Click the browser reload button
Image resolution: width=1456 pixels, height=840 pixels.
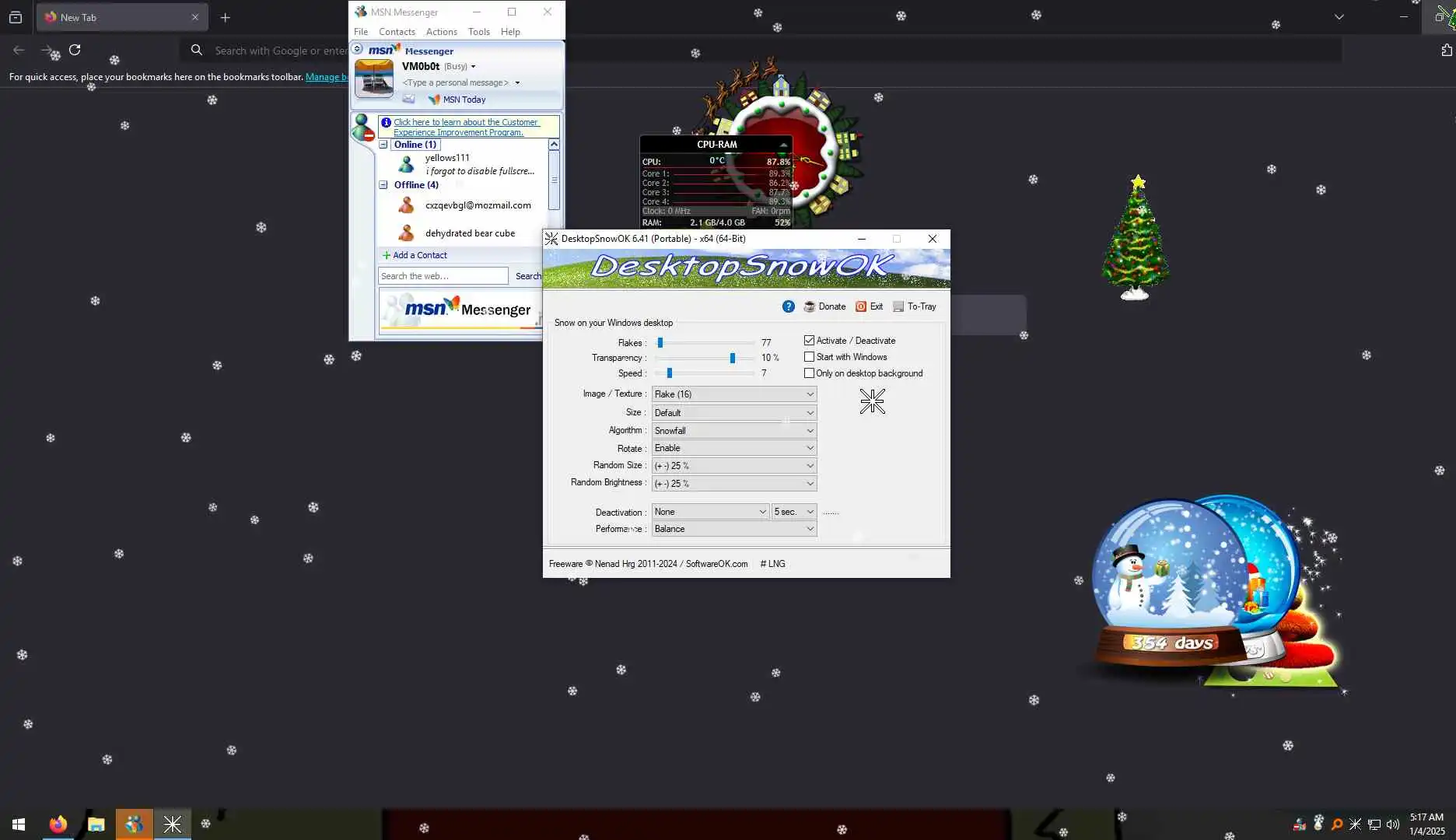click(x=75, y=50)
